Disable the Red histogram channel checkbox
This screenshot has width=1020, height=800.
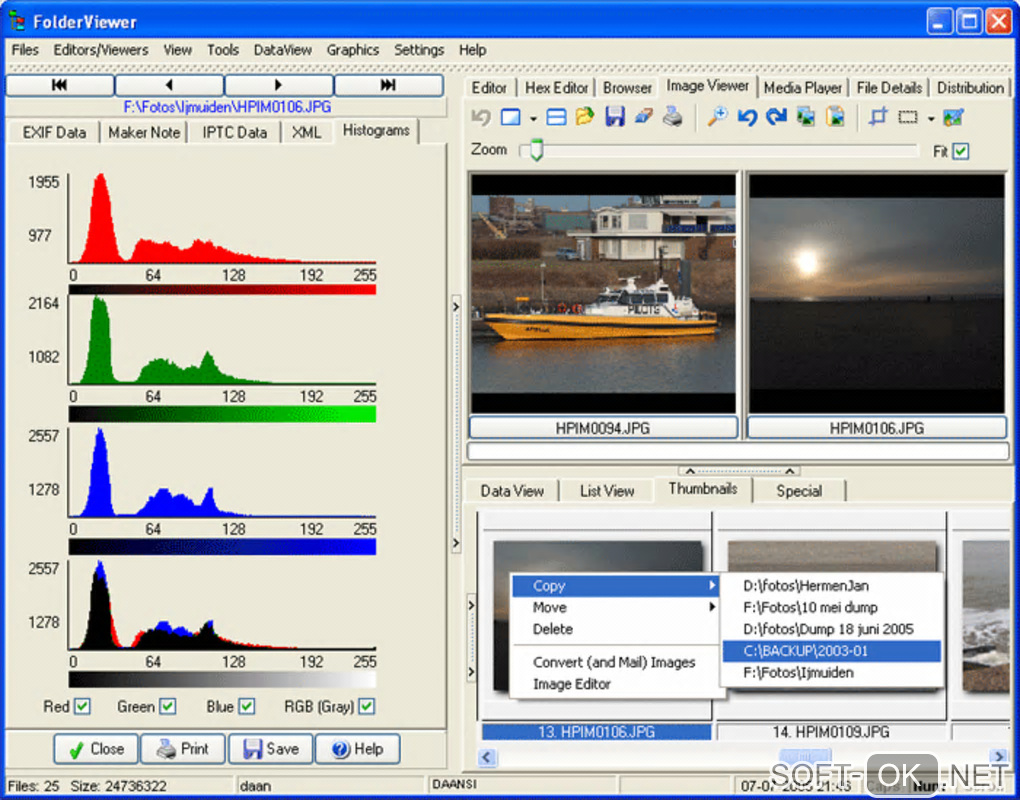(x=82, y=707)
